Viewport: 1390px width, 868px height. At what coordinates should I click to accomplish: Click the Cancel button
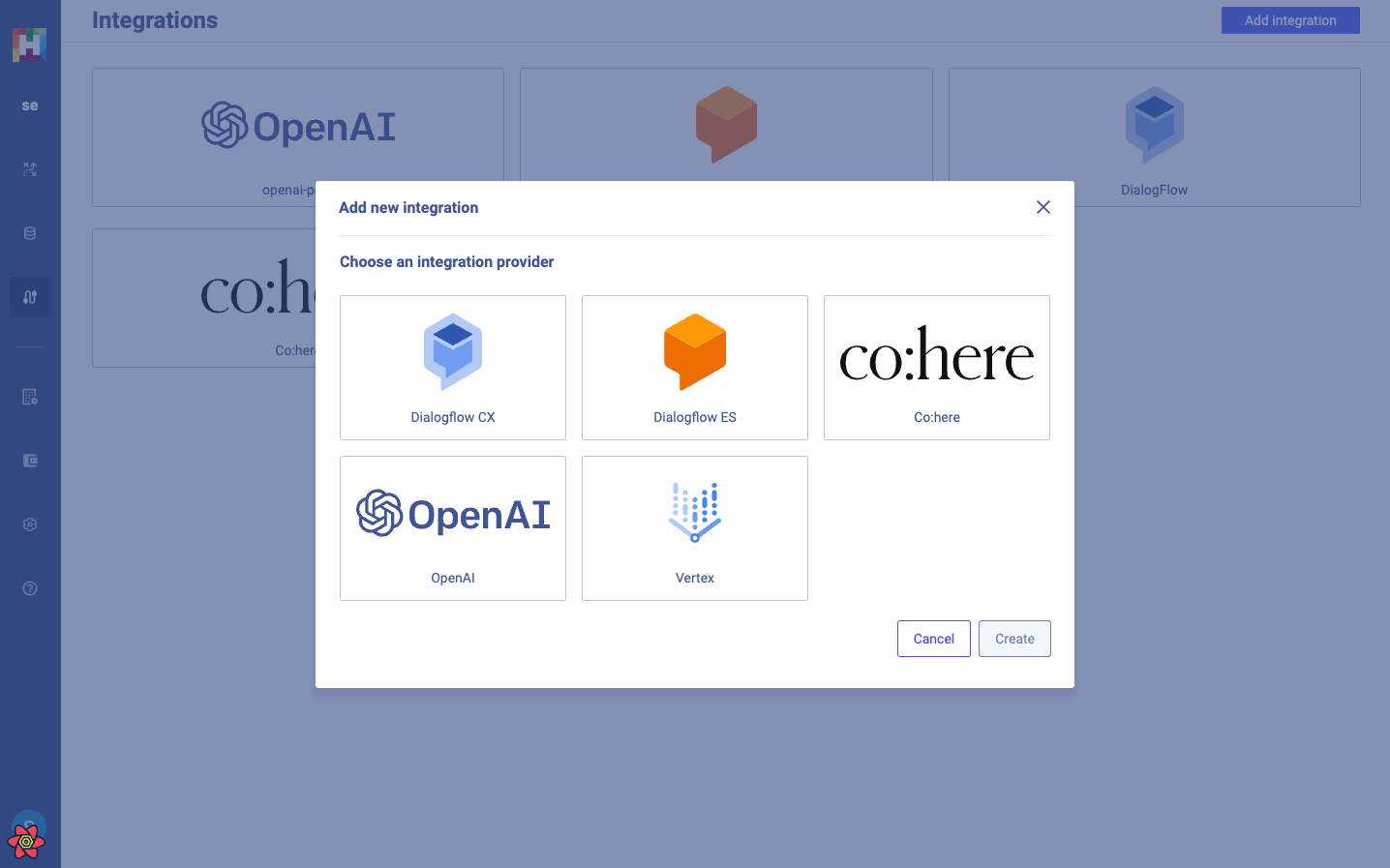[933, 639]
